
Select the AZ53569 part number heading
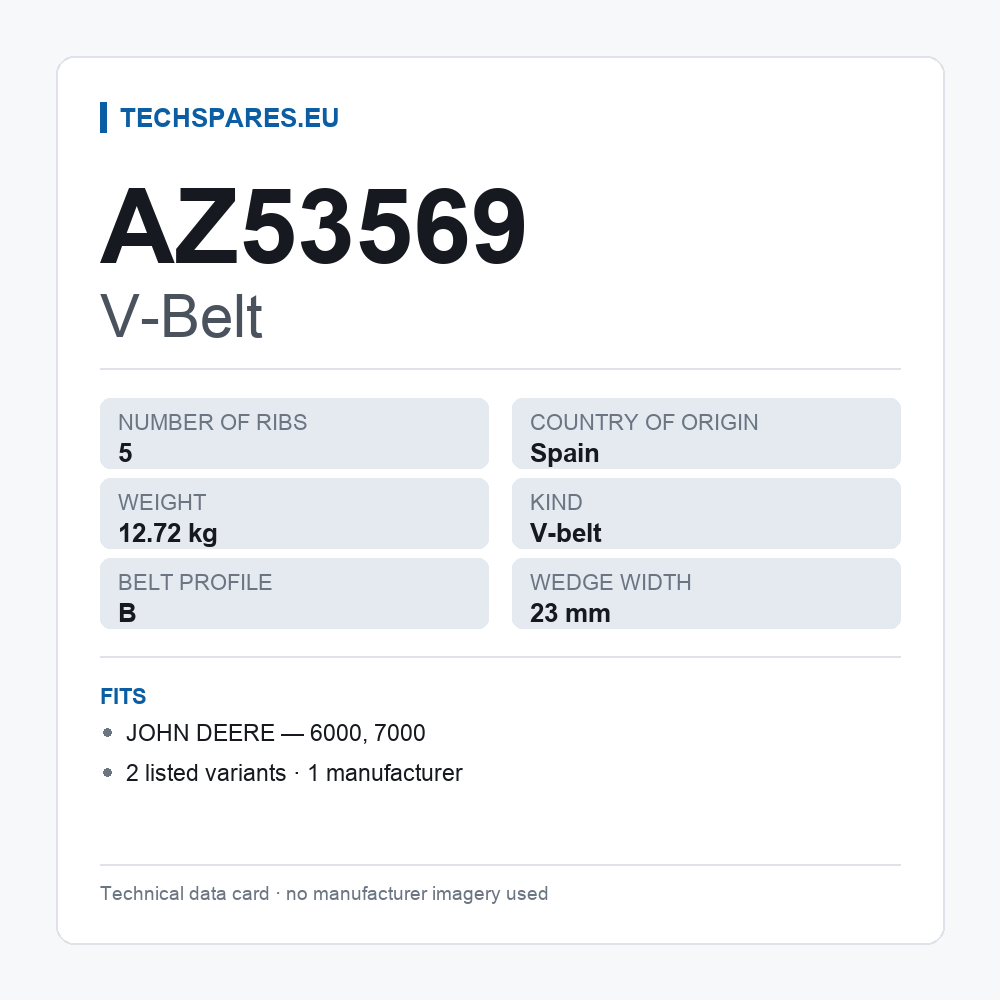[x=312, y=226]
